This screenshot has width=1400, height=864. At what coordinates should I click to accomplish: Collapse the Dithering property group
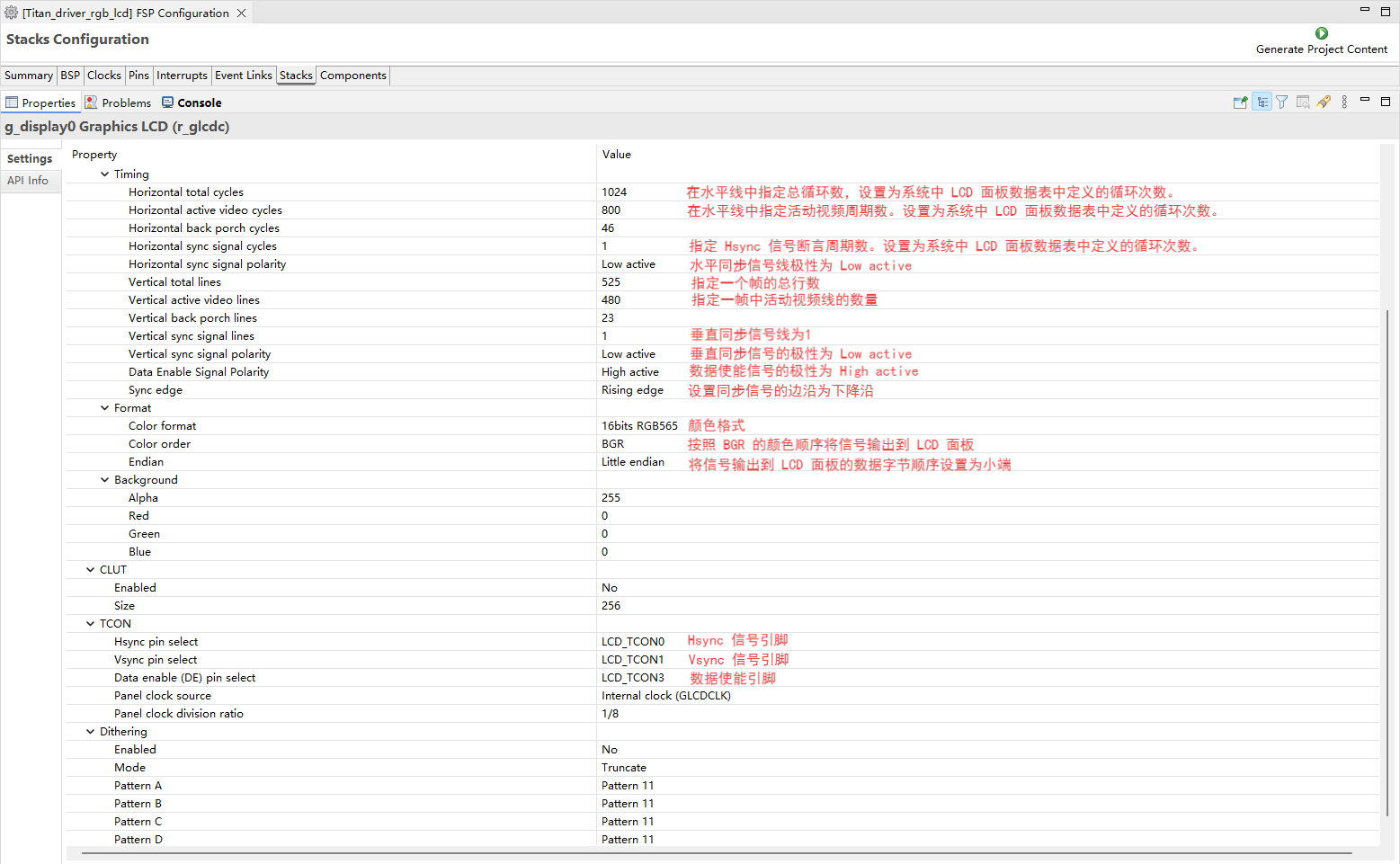coord(91,732)
